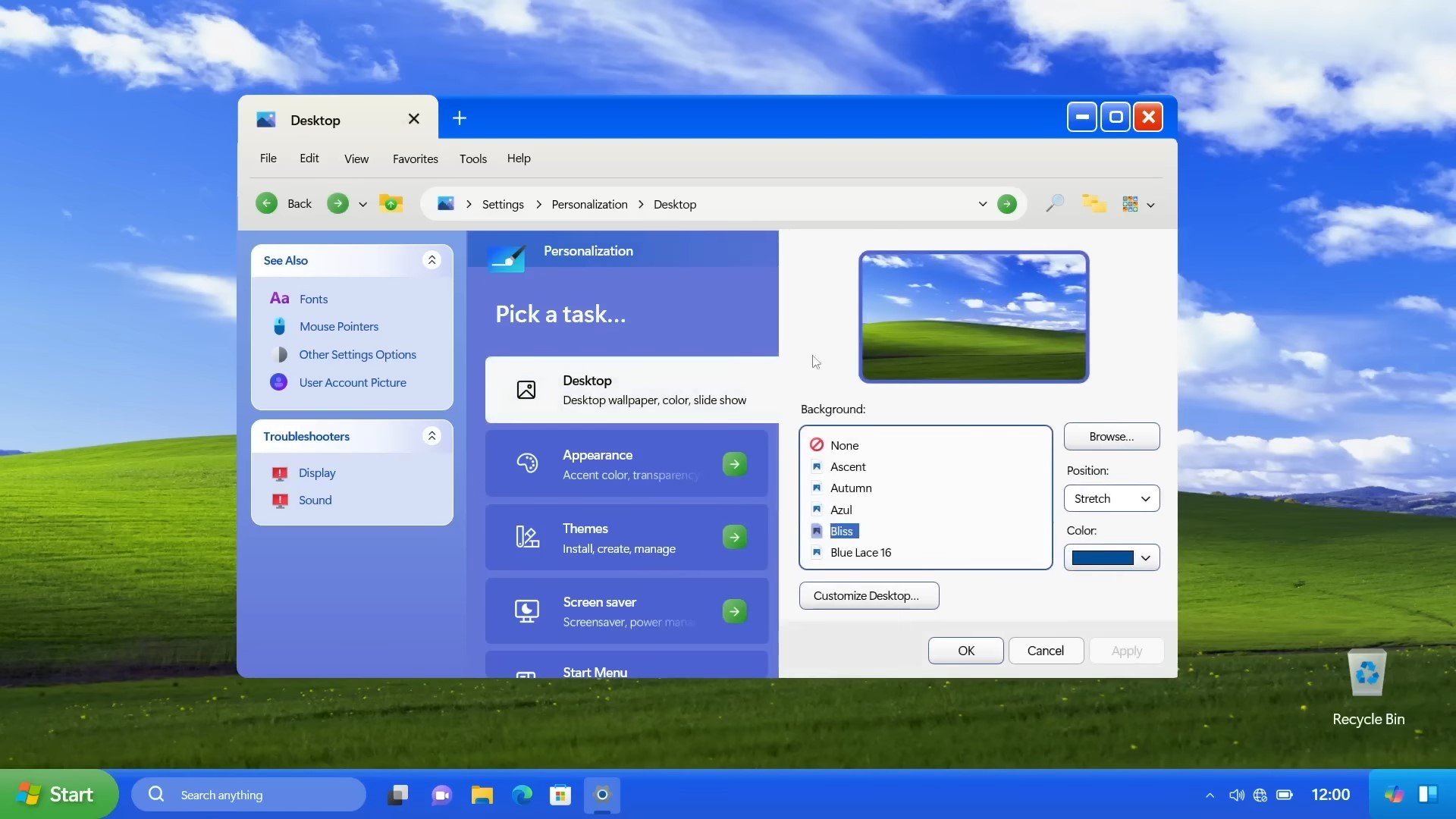
Task: Open the Views dropdown arrow
Action: point(1150,205)
